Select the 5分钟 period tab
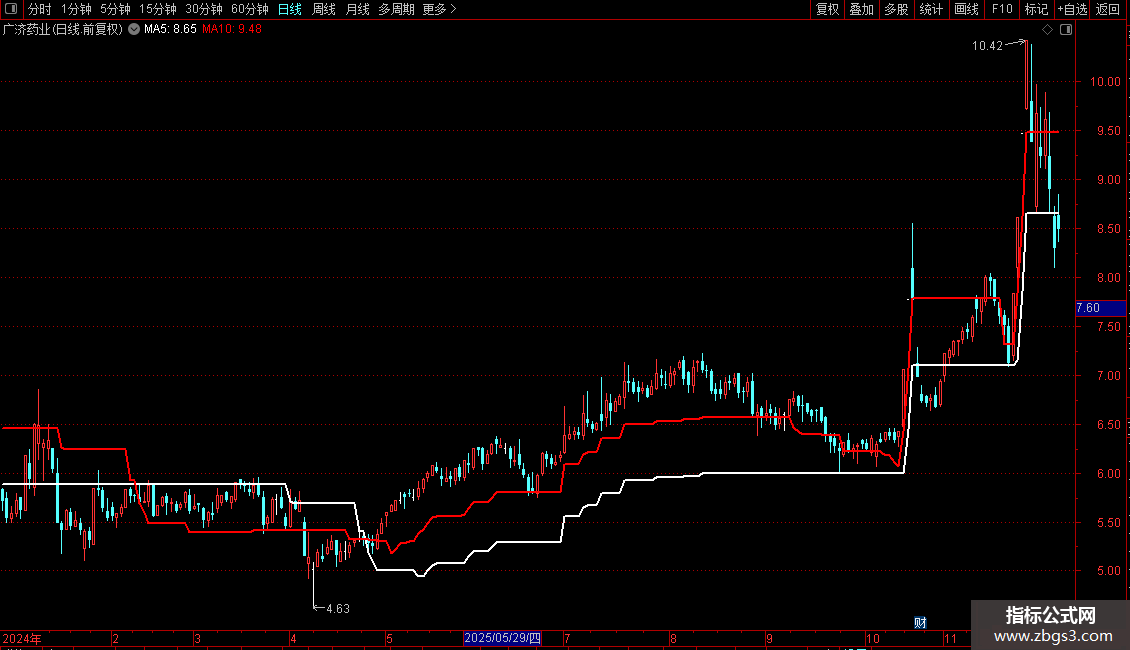This screenshot has height=650, width=1130. click(115, 9)
